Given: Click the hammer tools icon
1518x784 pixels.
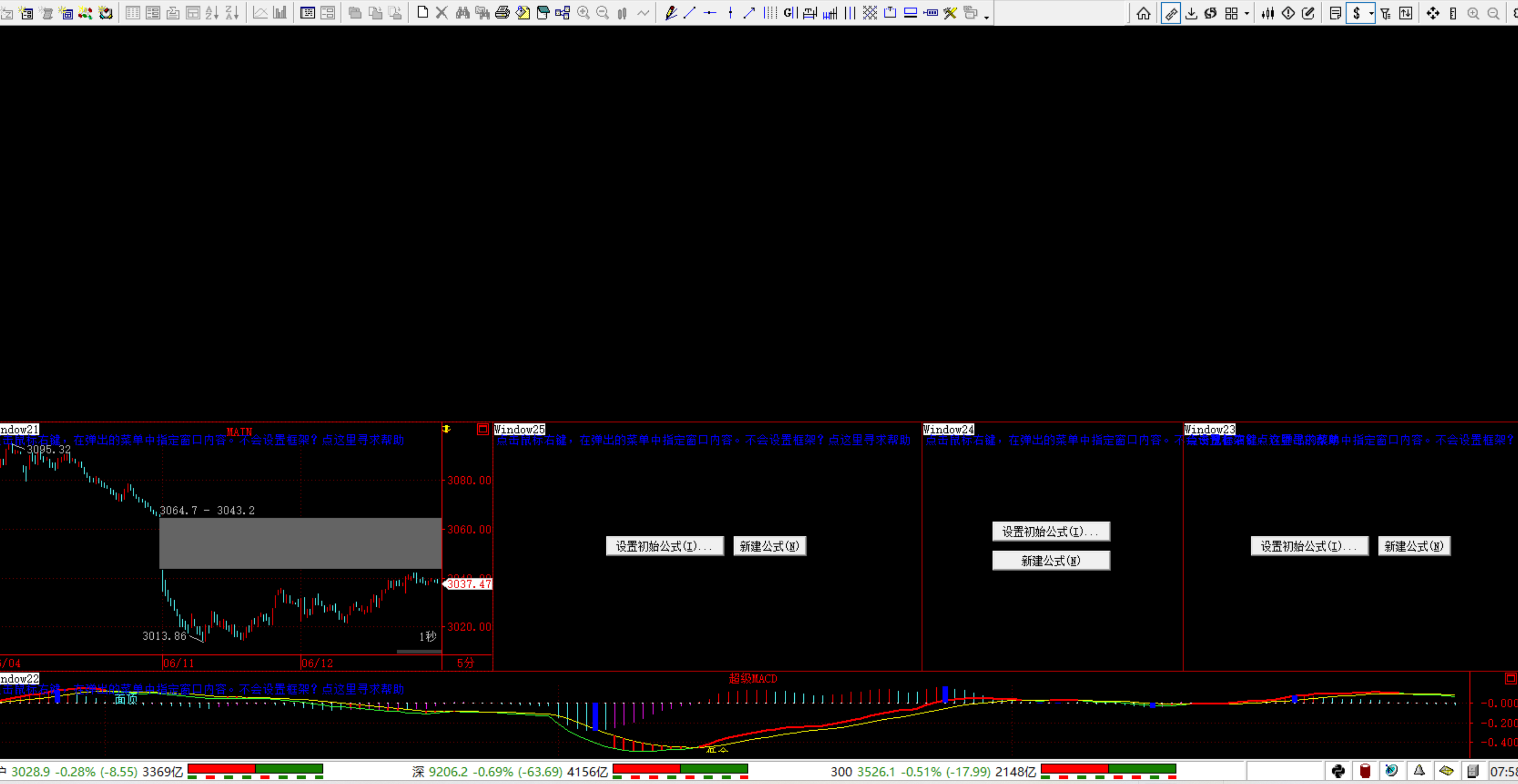Looking at the screenshot, I should tap(950, 13).
